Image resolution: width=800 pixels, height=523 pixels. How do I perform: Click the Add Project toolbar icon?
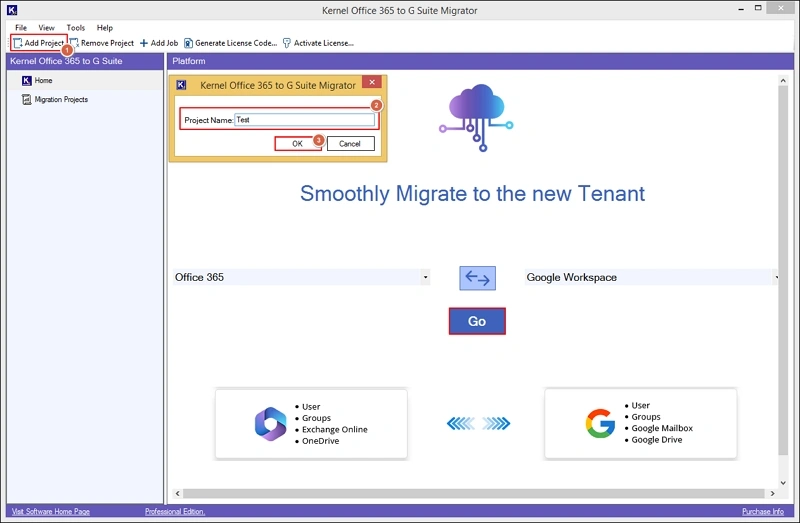(18, 43)
